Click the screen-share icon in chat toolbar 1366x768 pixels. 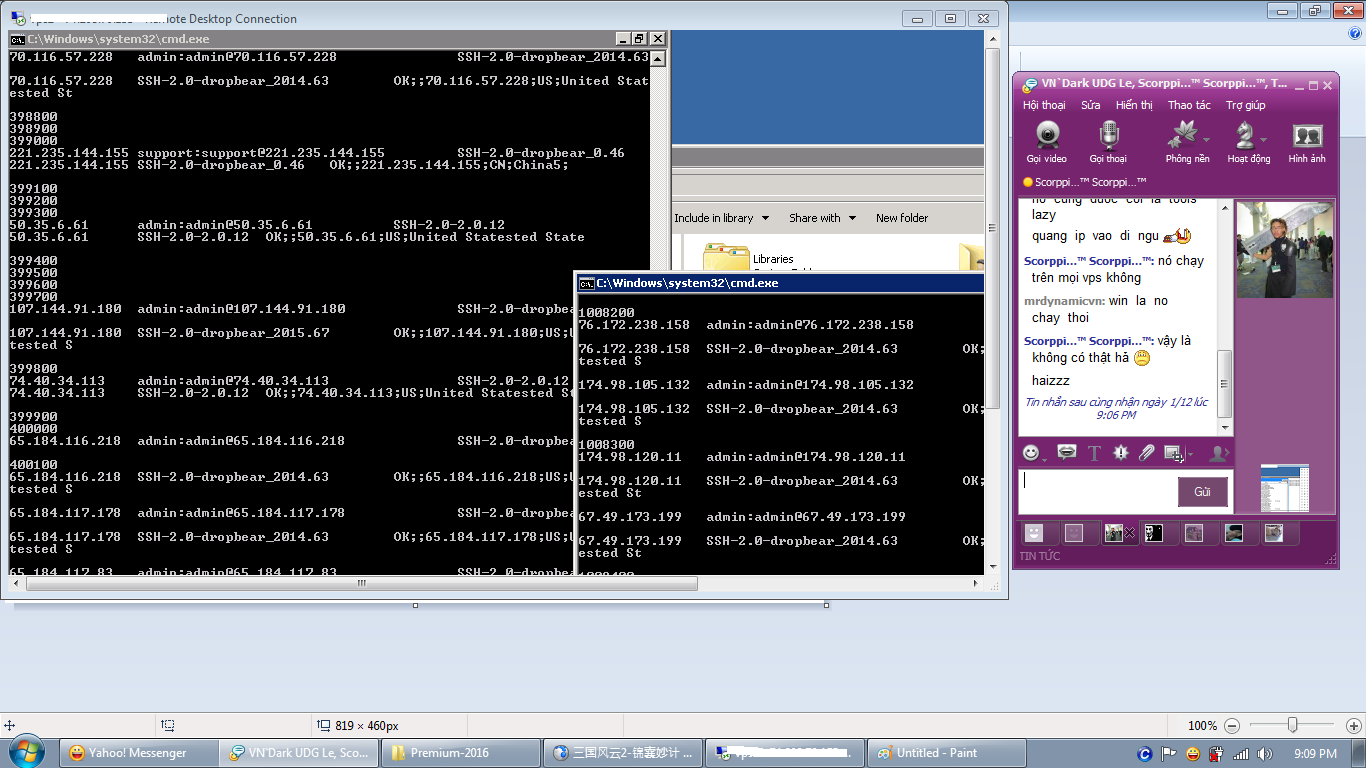1173,453
